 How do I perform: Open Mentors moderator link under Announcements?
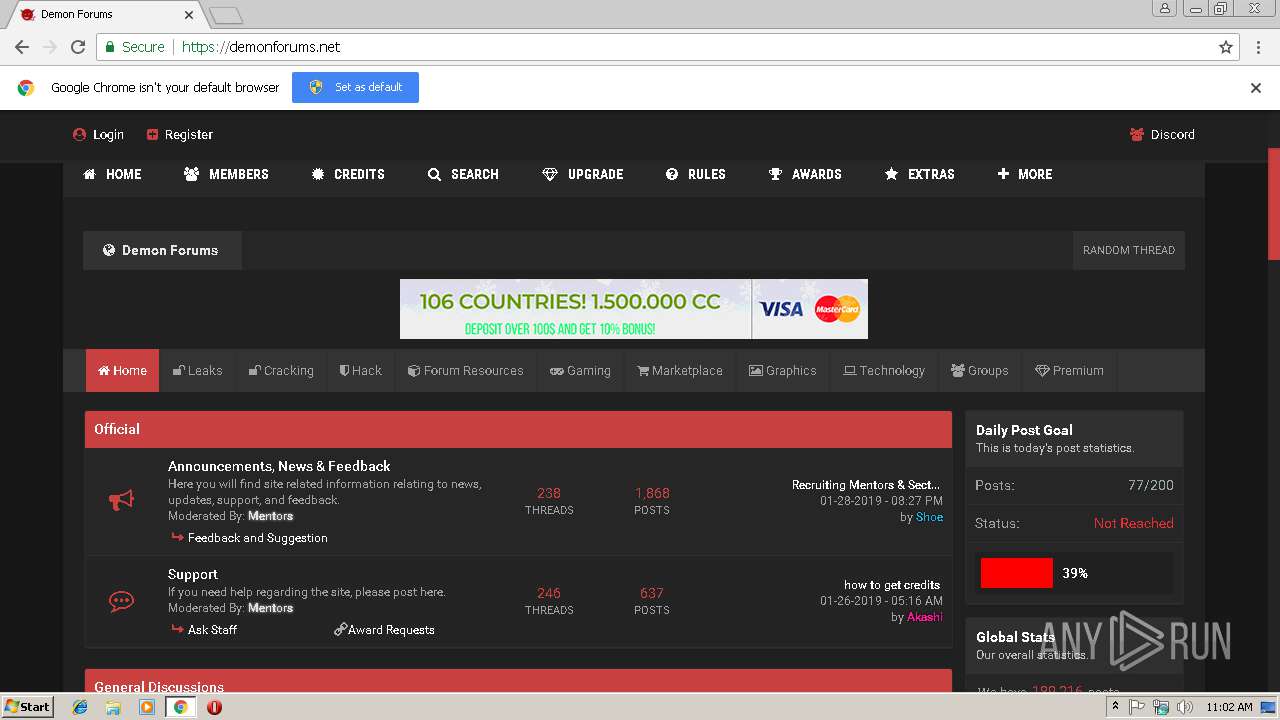270,516
